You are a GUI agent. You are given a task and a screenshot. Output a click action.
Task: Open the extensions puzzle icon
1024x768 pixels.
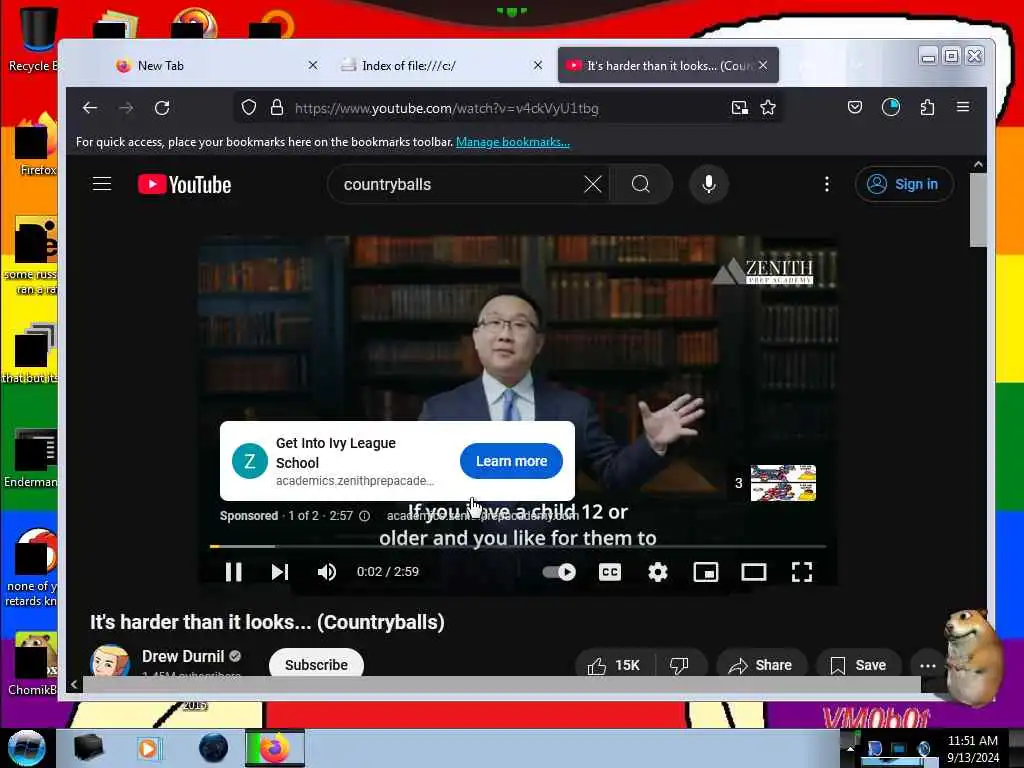coord(927,107)
